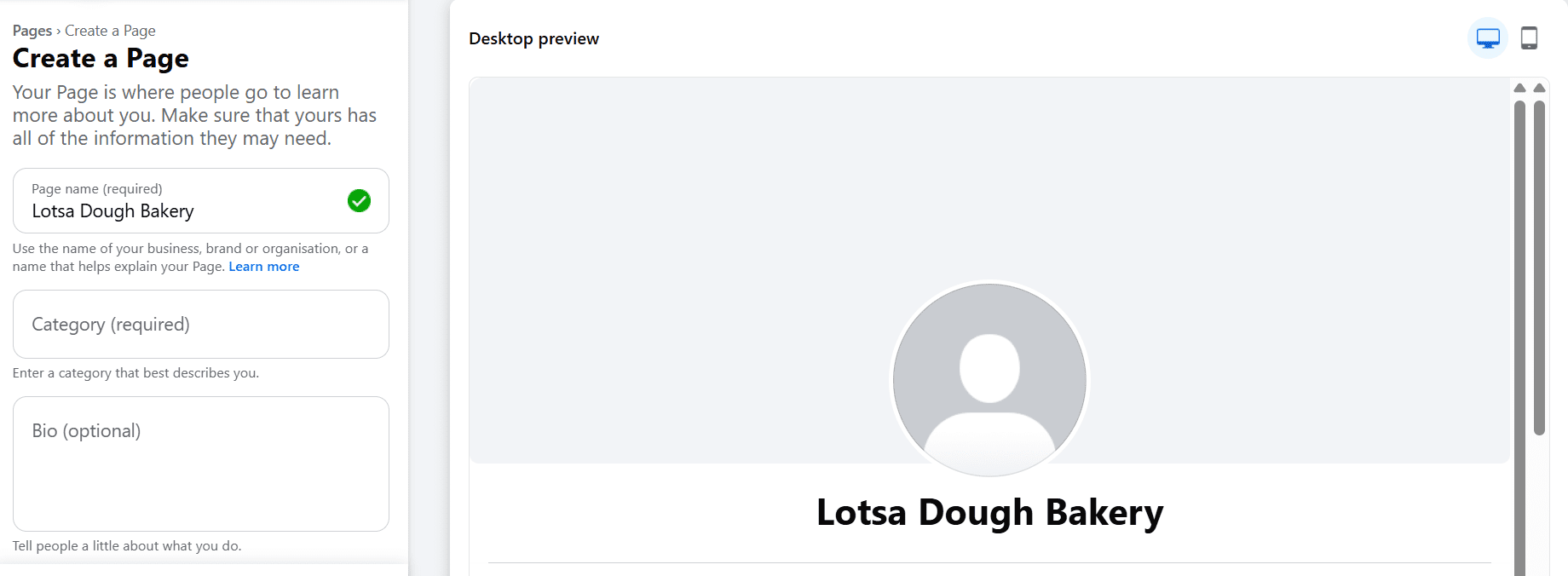Select the desktop preview monitor icon
1568x576 pixels.
1486,37
